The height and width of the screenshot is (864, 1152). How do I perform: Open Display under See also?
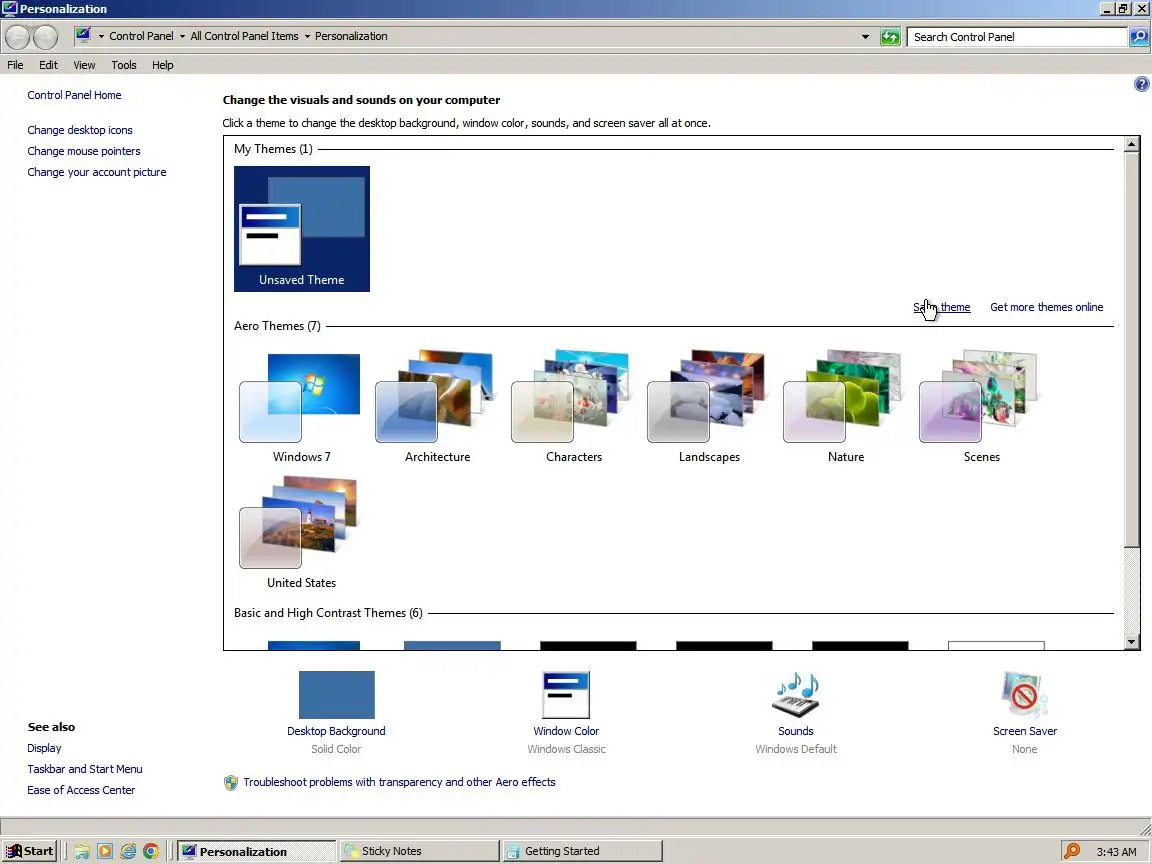point(44,748)
